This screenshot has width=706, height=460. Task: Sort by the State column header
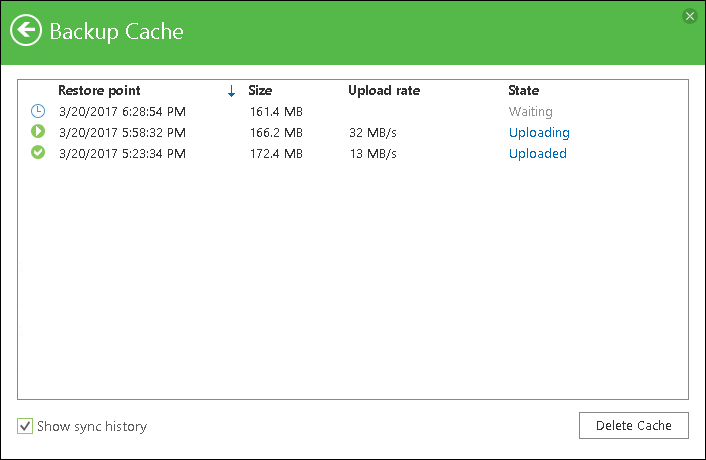coord(523,91)
